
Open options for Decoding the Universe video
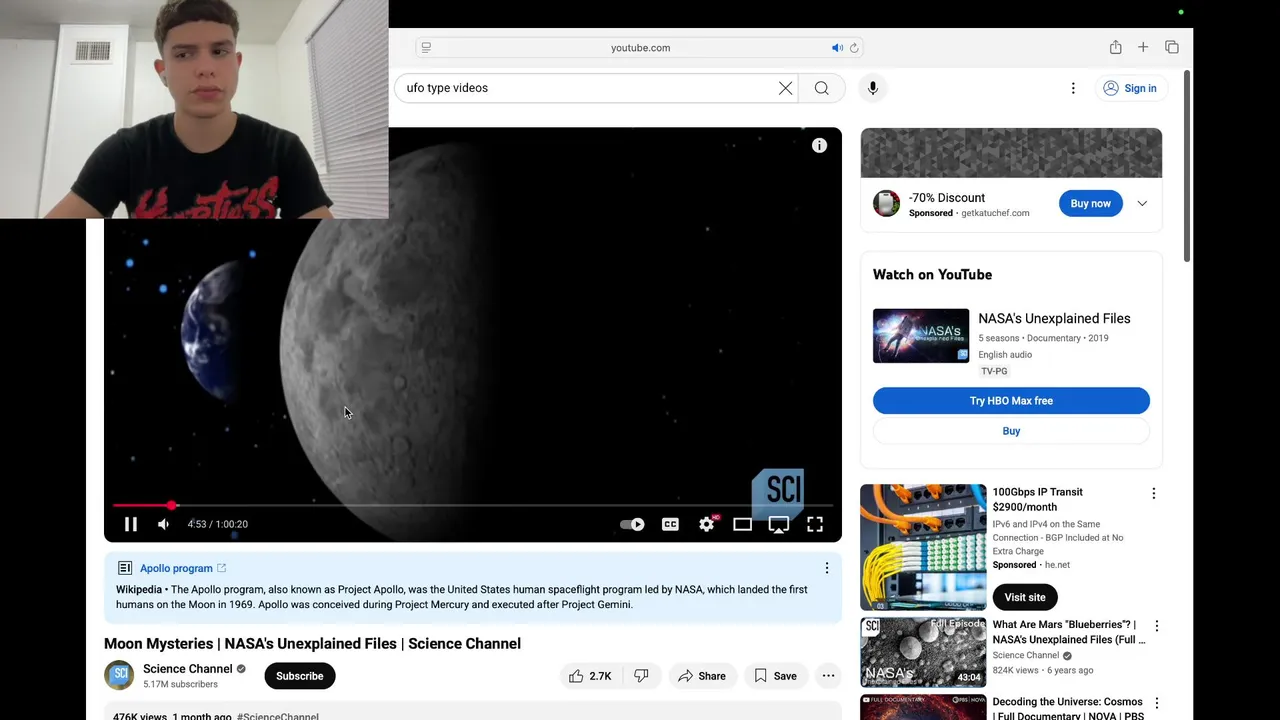click(1157, 703)
